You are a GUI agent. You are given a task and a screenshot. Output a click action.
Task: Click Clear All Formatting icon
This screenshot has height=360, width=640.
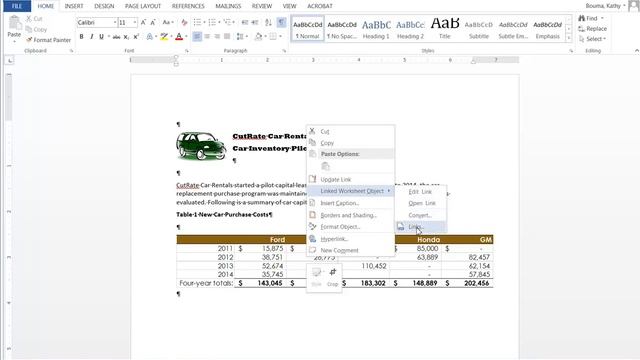(184, 22)
